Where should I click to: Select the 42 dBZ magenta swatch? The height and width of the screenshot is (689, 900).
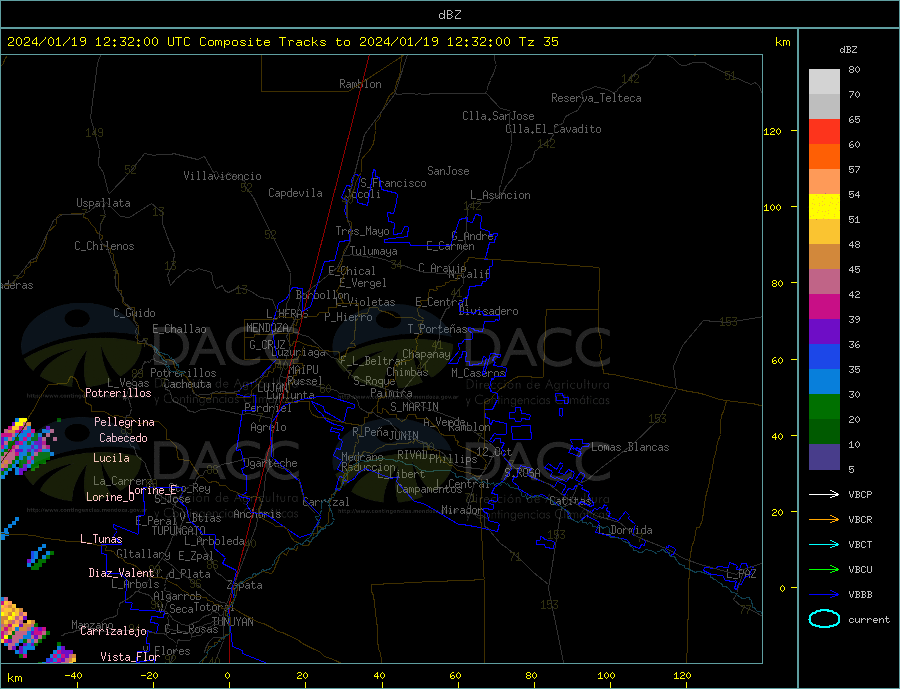(824, 307)
